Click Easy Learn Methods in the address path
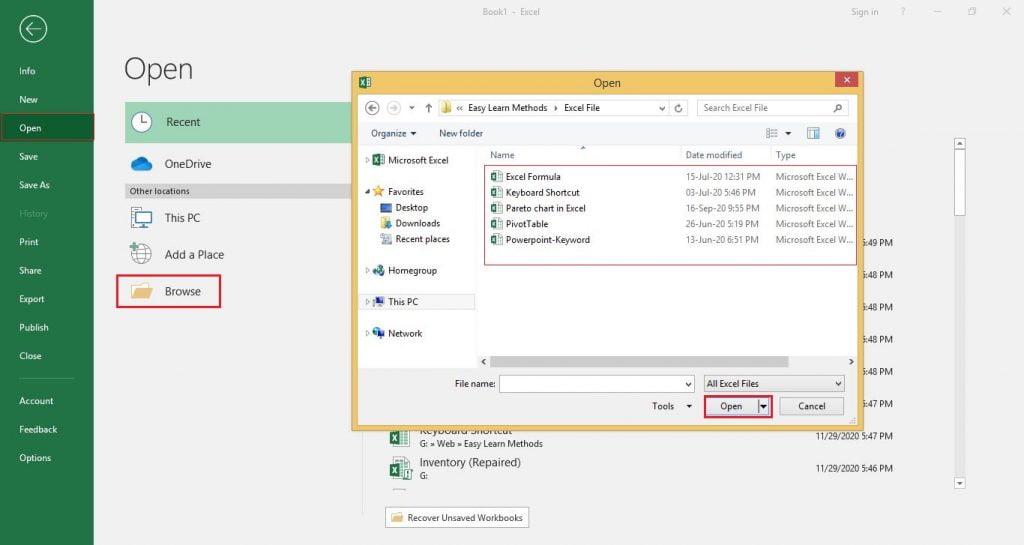 (507, 108)
